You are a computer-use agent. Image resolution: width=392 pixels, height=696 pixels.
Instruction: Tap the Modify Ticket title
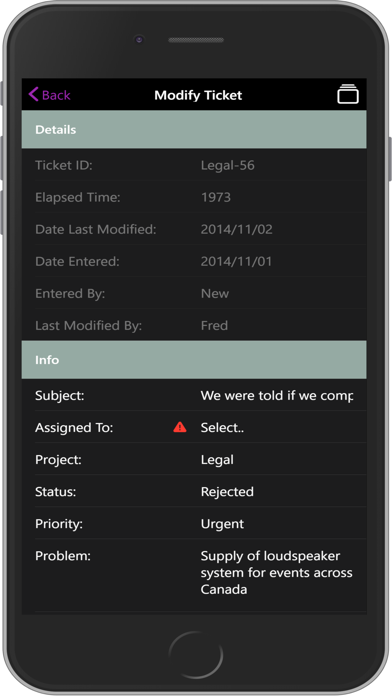point(198,95)
